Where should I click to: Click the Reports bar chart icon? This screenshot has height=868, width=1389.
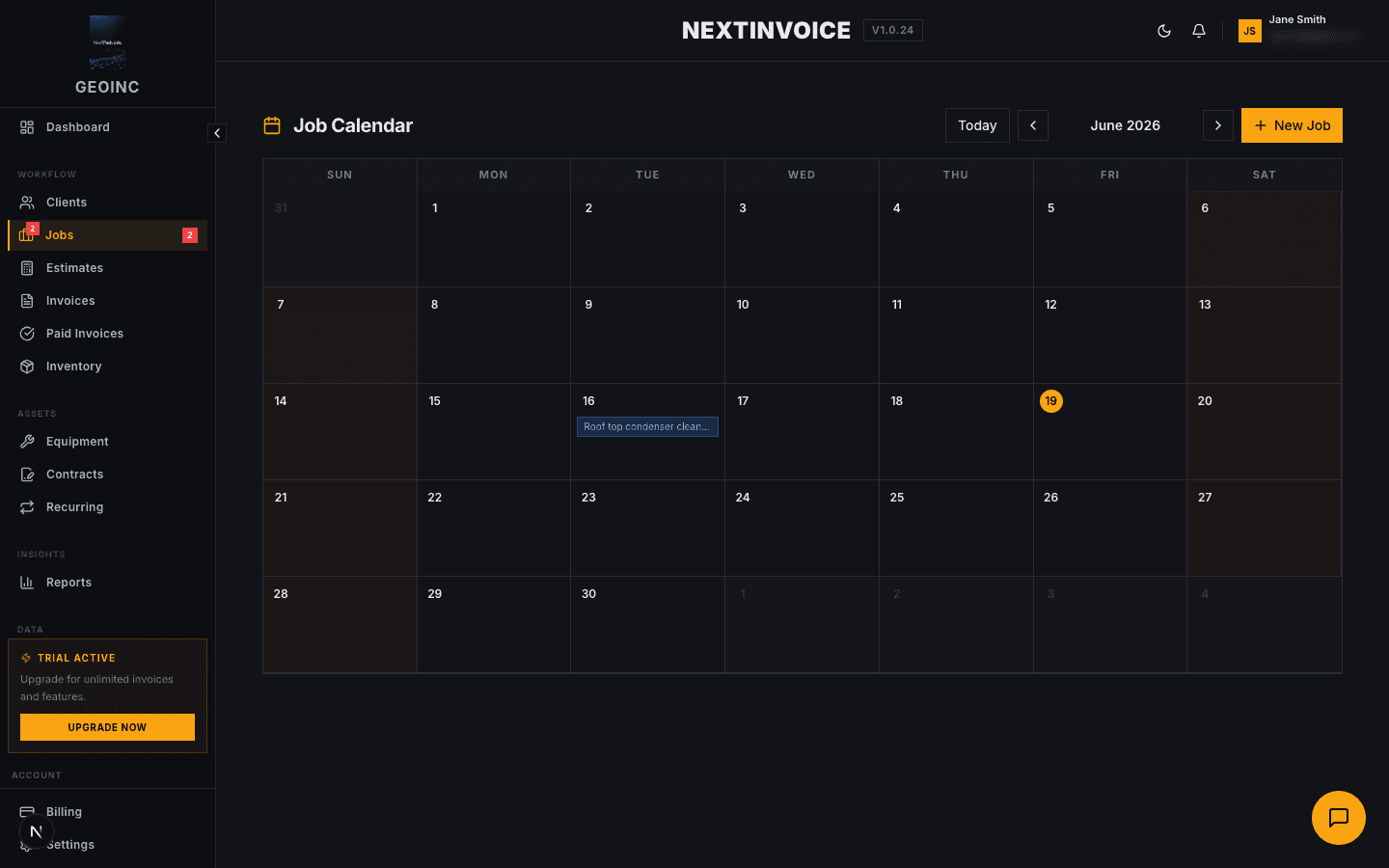[27, 583]
